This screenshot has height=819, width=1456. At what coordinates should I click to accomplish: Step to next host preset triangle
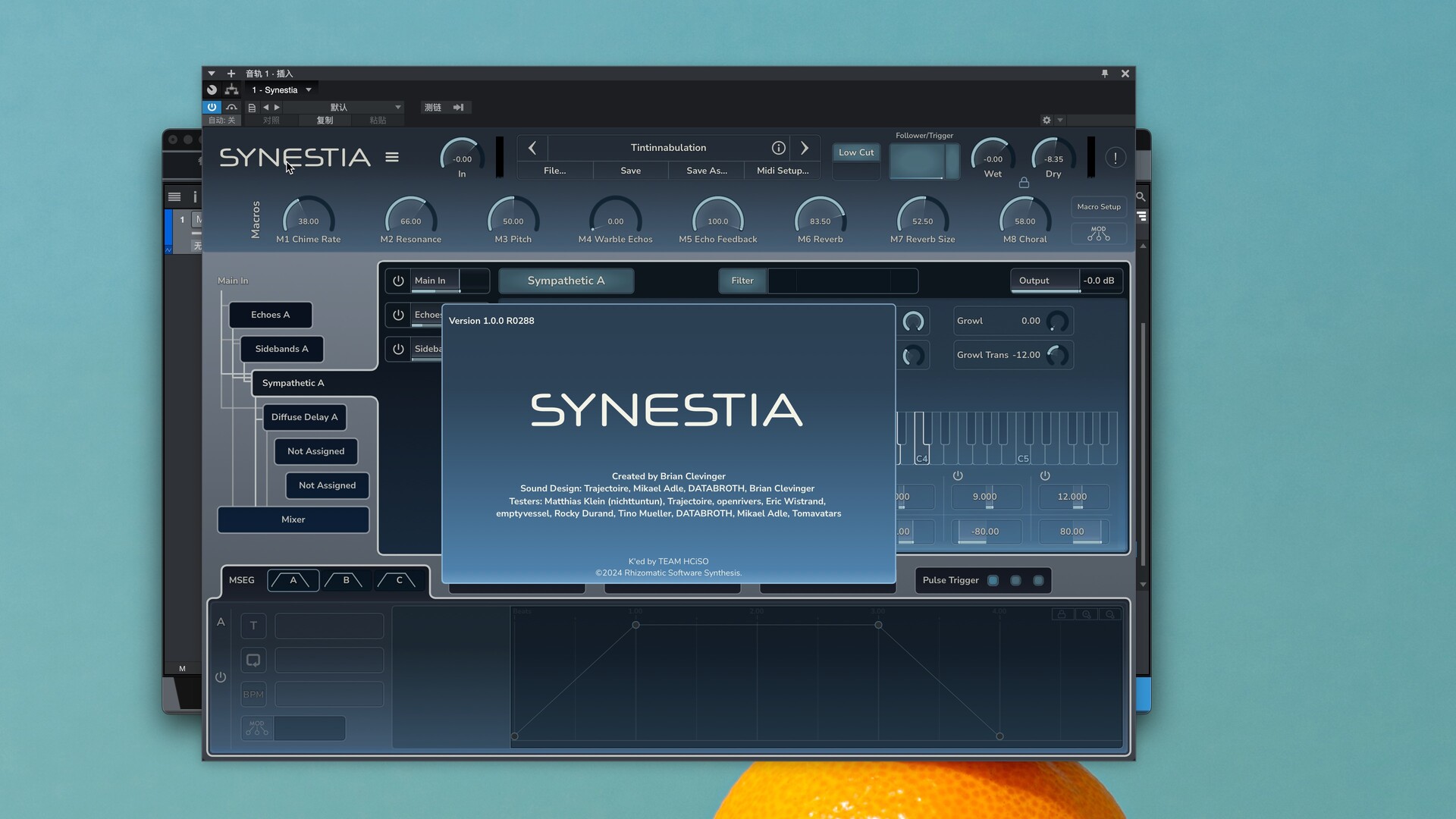(x=277, y=108)
